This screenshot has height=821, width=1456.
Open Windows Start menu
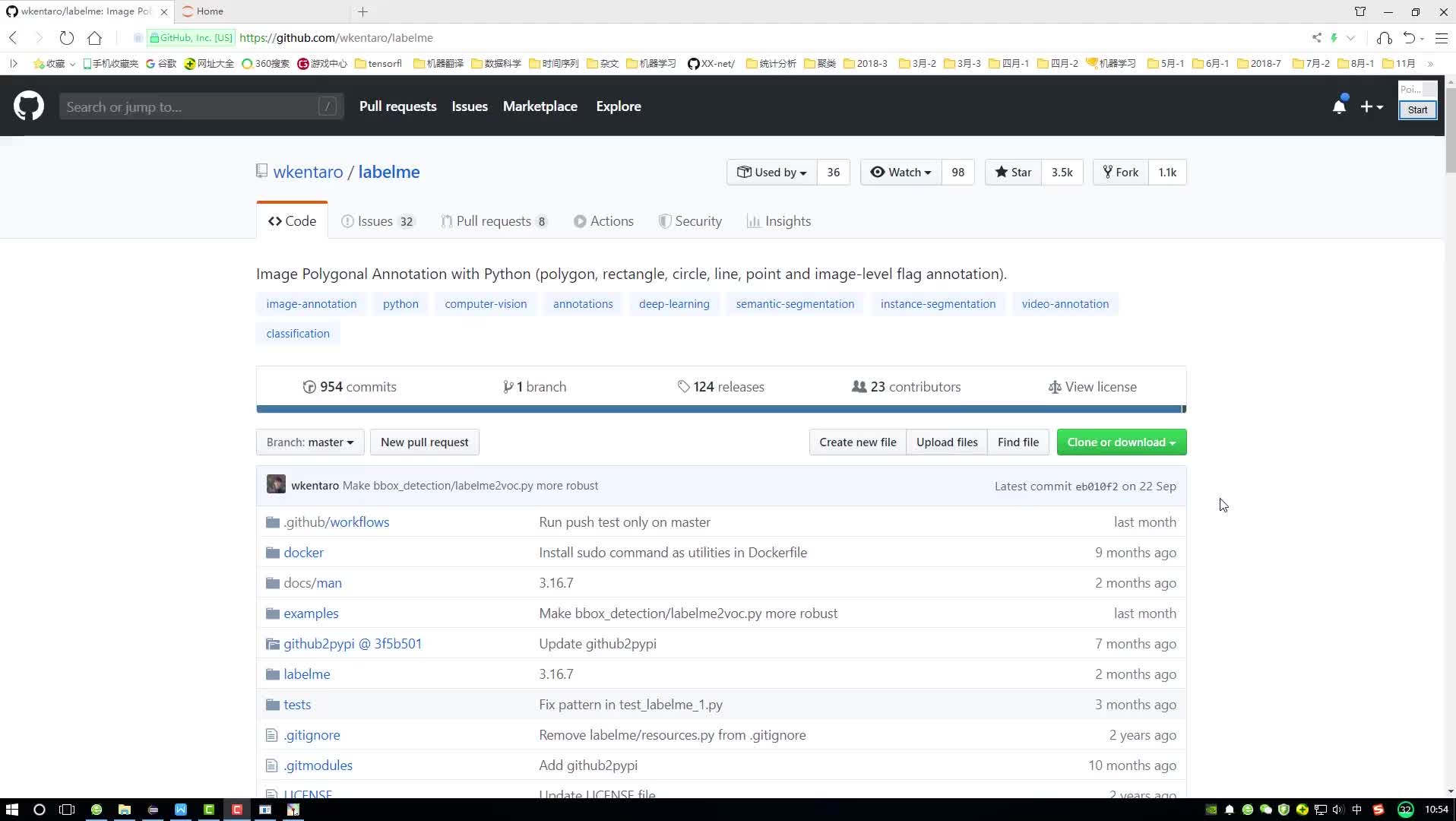click(x=11, y=810)
